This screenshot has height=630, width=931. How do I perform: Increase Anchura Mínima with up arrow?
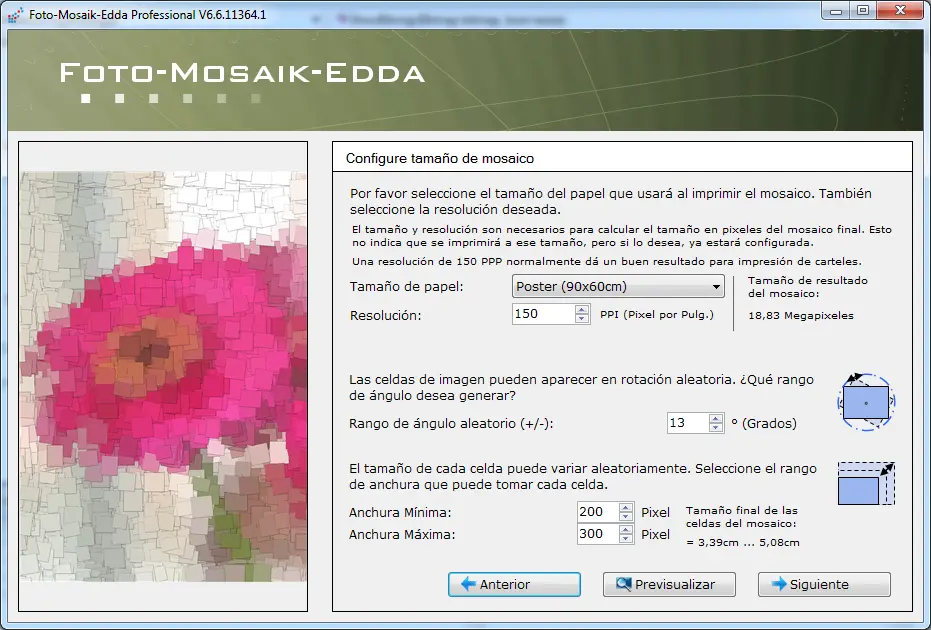(626, 507)
